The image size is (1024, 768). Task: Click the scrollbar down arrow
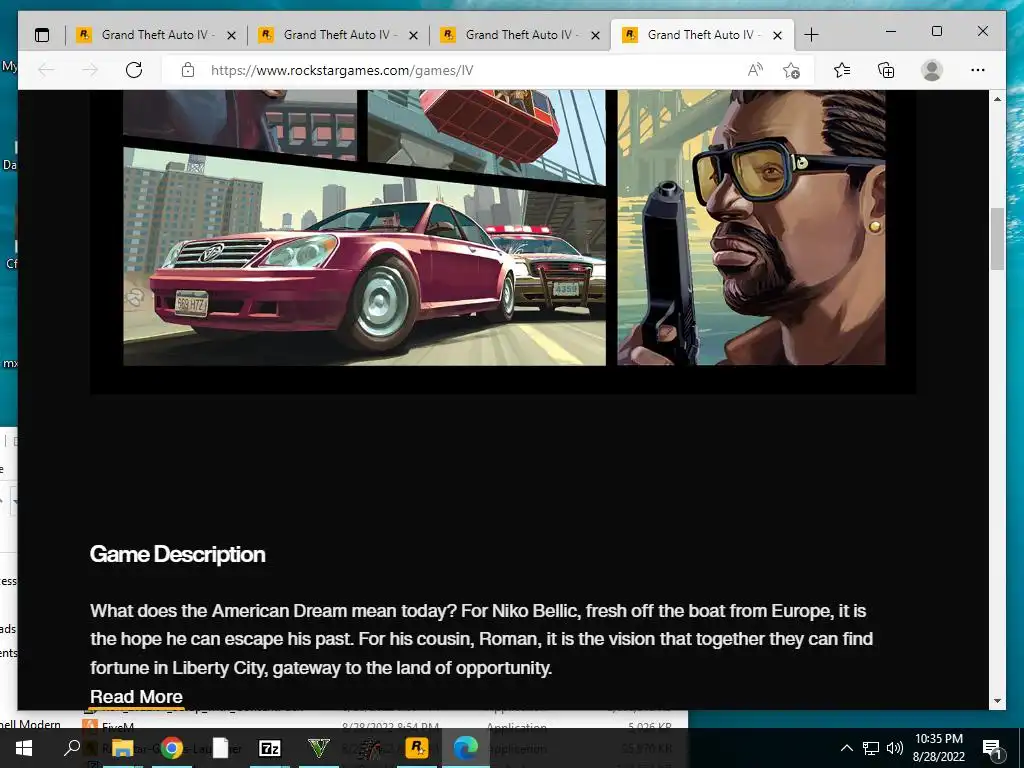997,701
